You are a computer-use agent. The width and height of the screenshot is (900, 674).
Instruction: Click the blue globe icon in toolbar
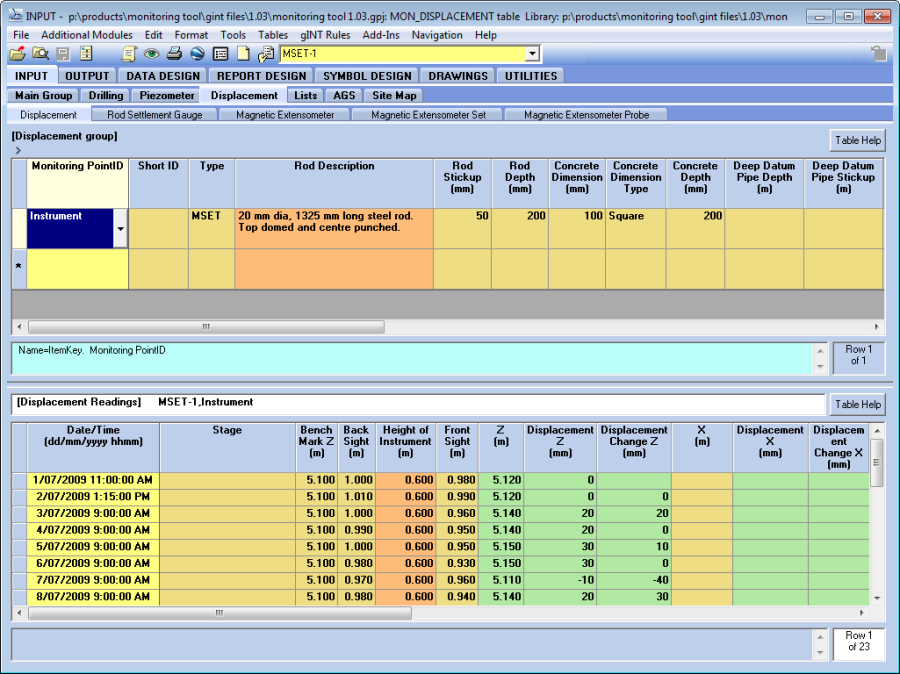[x=197, y=54]
